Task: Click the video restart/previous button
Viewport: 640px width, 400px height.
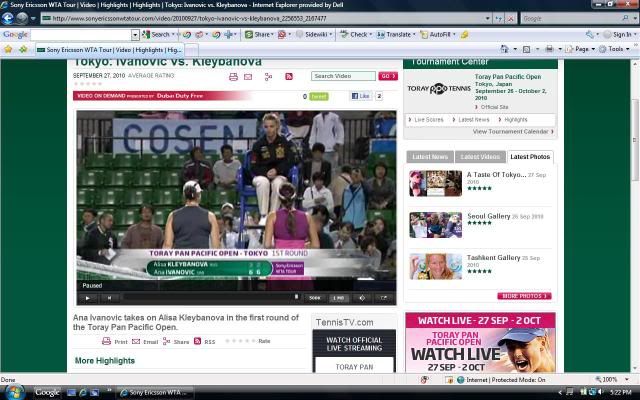Action: click(x=109, y=298)
